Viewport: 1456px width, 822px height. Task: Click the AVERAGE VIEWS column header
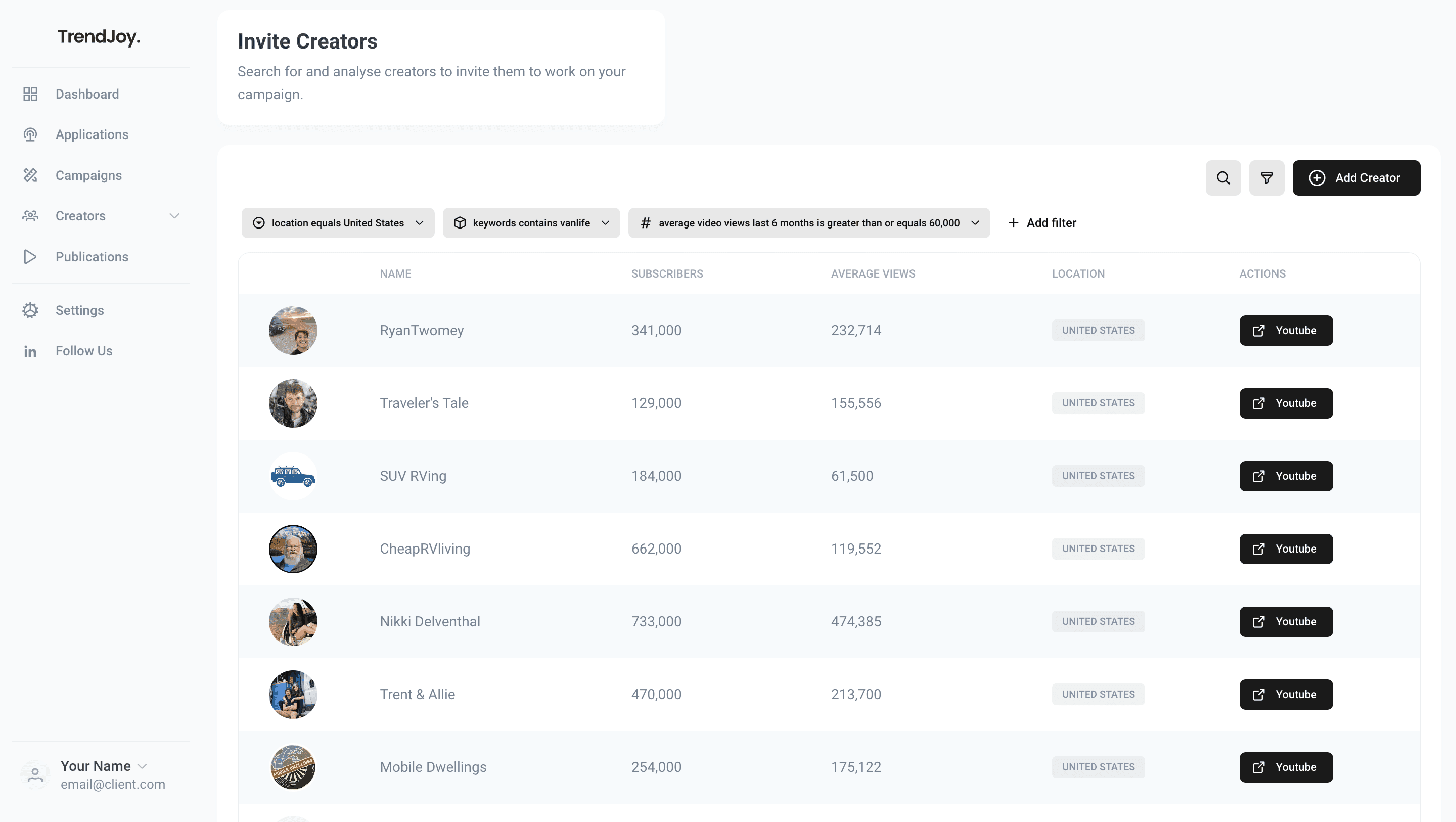point(873,273)
